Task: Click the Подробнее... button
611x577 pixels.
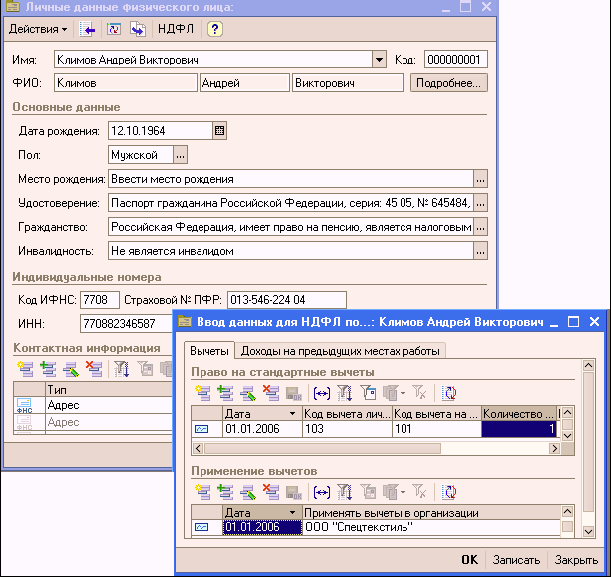Action: 448,83
